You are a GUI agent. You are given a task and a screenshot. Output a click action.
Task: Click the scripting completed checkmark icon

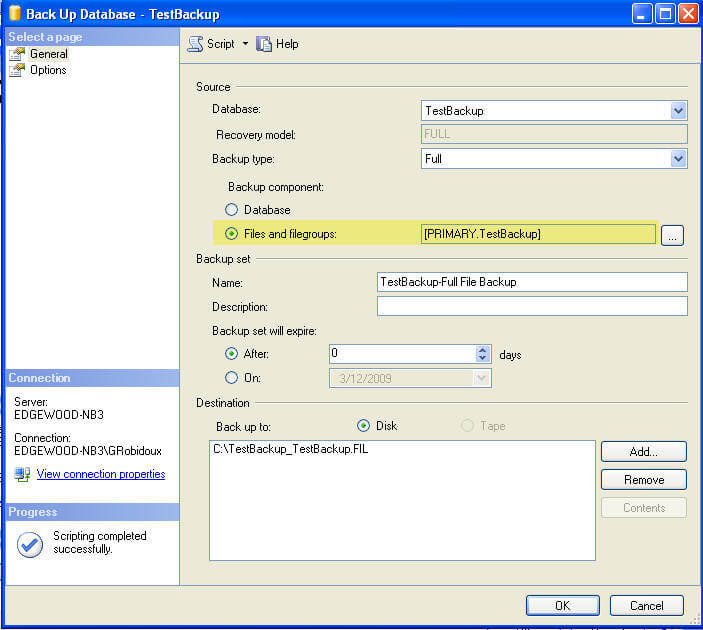tap(30, 543)
